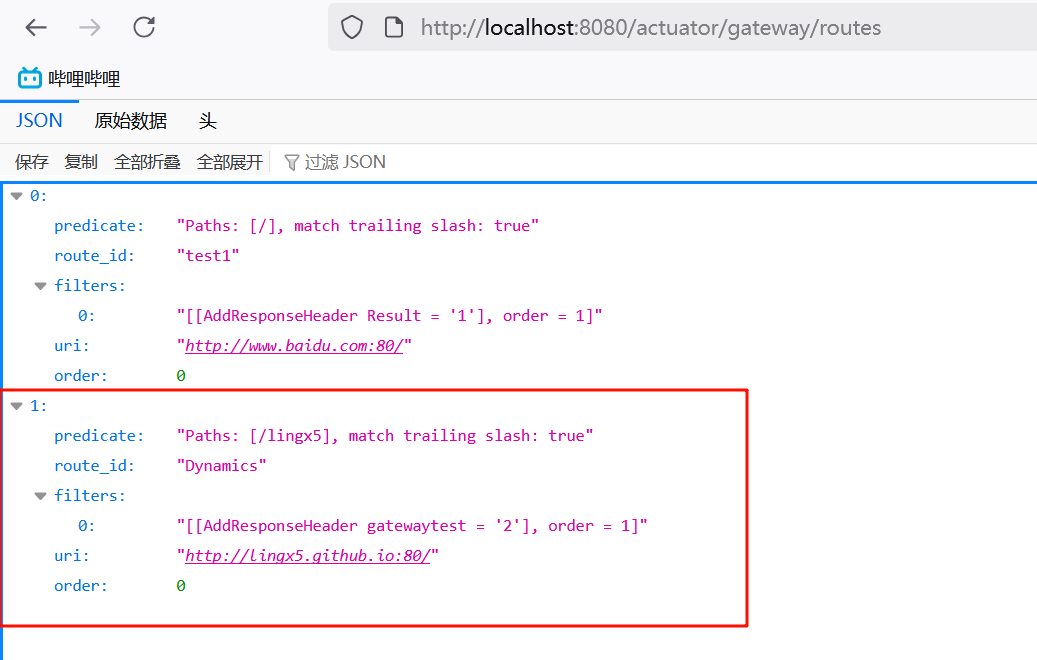This screenshot has width=1037, height=660.
Task: Go back with the browser back arrow
Action: [x=36, y=28]
